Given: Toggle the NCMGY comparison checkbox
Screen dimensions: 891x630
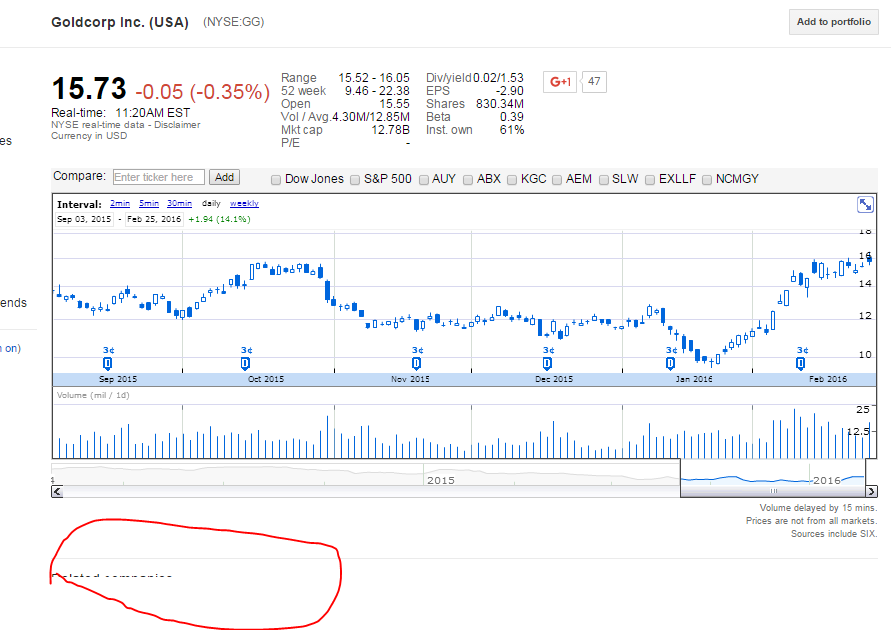Looking at the screenshot, I should pyautogui.click(x=707, y=180).
